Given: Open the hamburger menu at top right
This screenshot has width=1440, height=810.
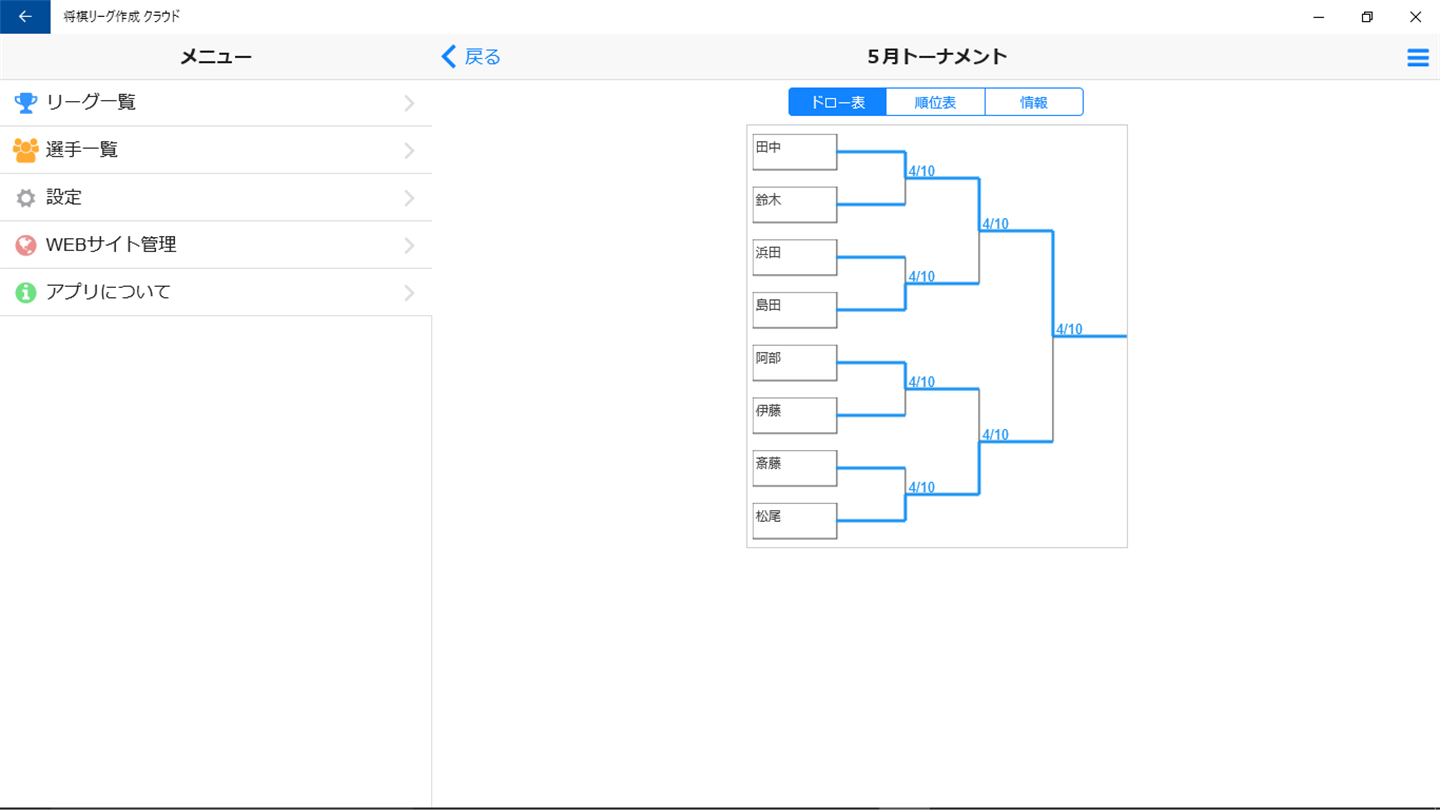Looking at the screenshot, I should pyautogui.click(x=1417, y=58).
